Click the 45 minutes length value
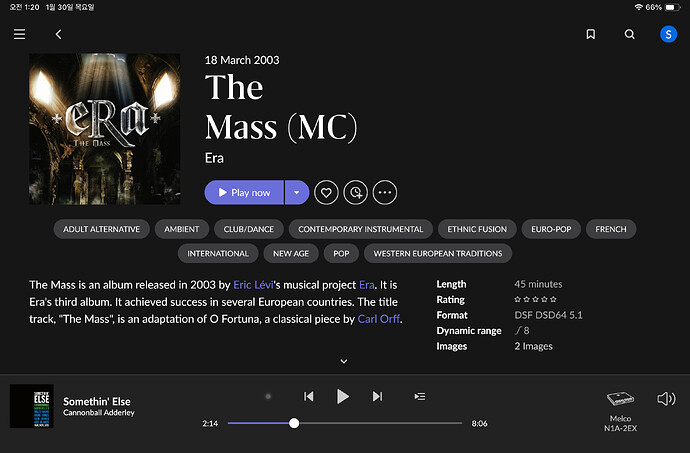690x453 pixels. click(x=538, y=284)
